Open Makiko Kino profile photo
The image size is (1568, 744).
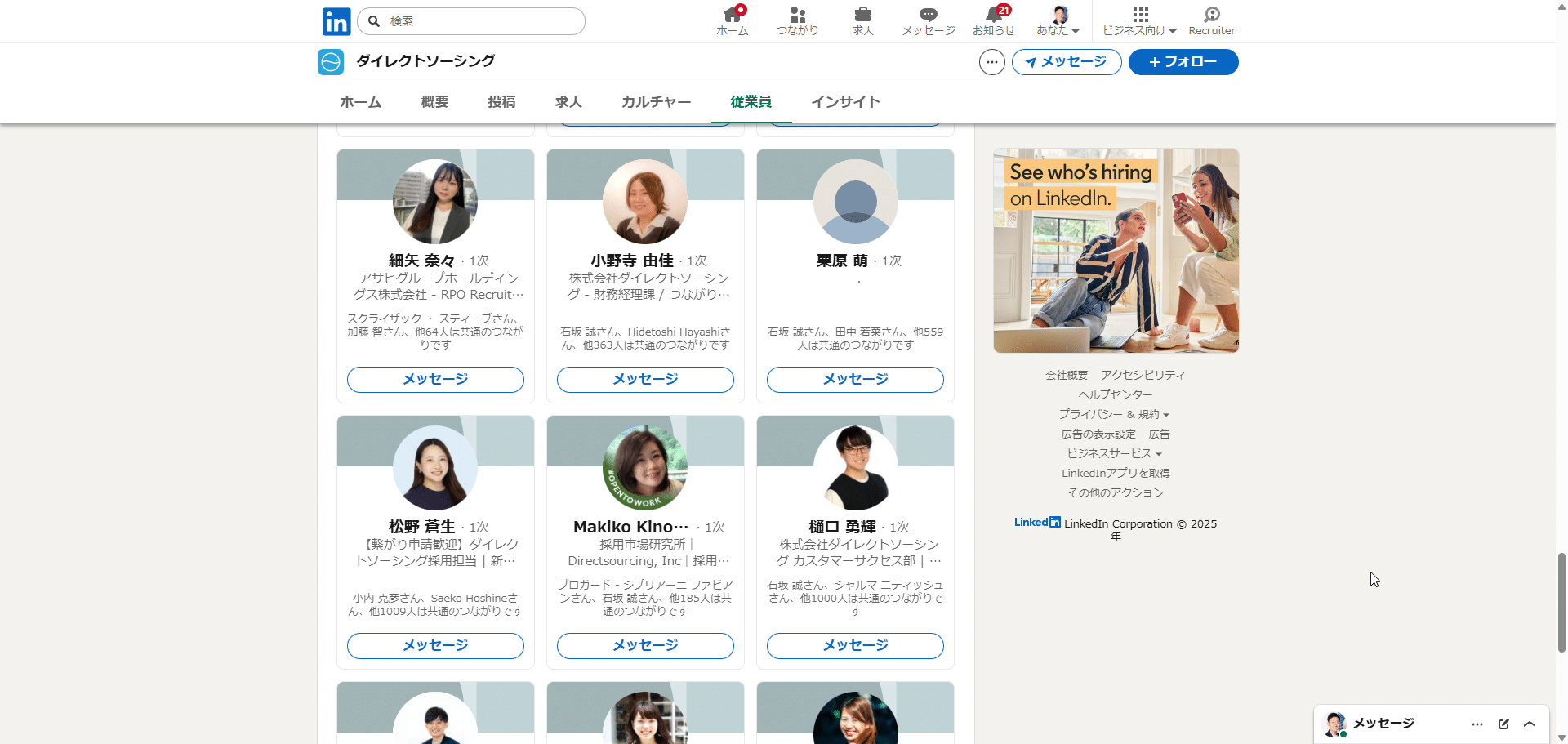[645, 468]
